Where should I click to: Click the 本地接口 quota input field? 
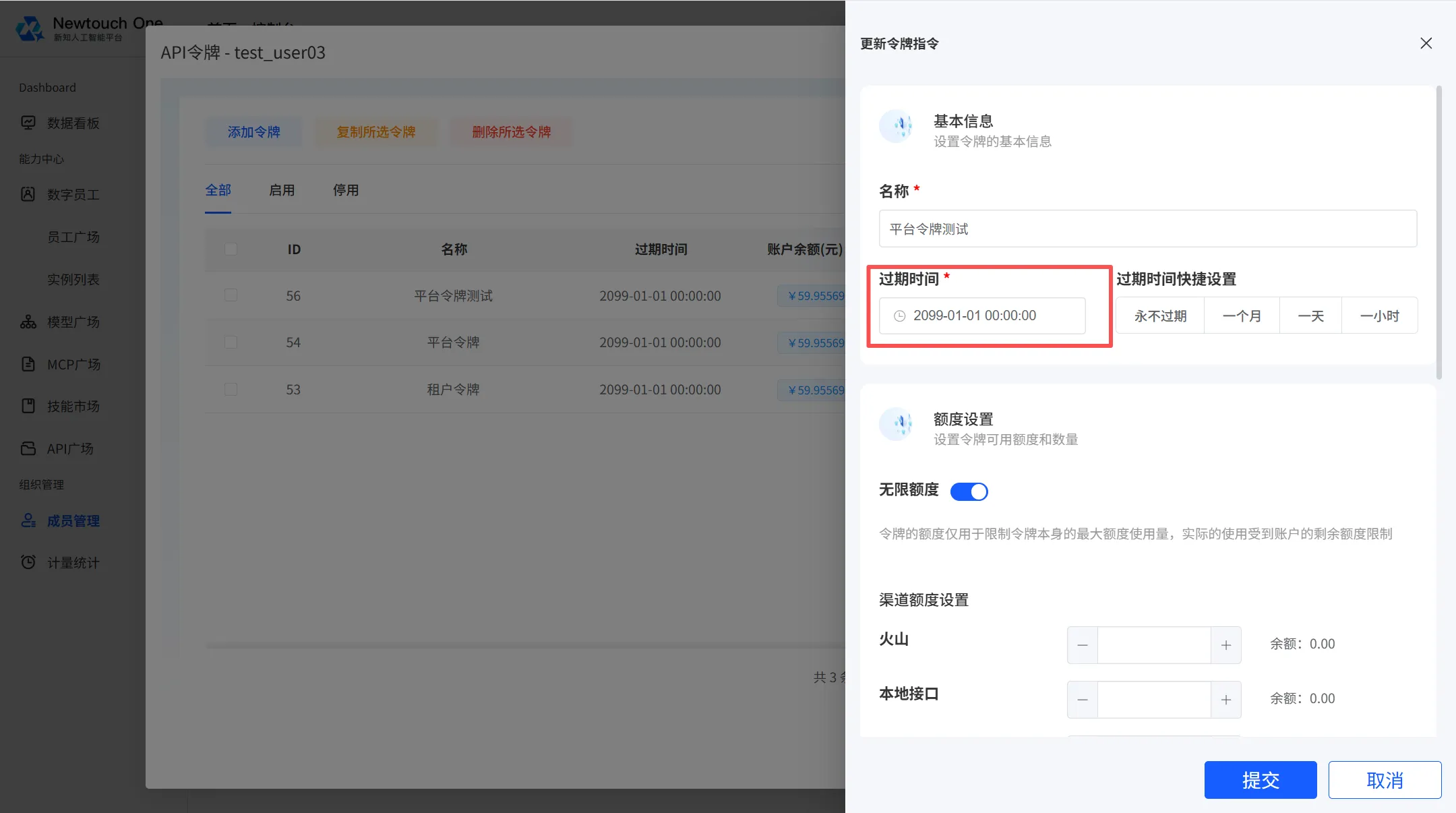coord(1154,700)
